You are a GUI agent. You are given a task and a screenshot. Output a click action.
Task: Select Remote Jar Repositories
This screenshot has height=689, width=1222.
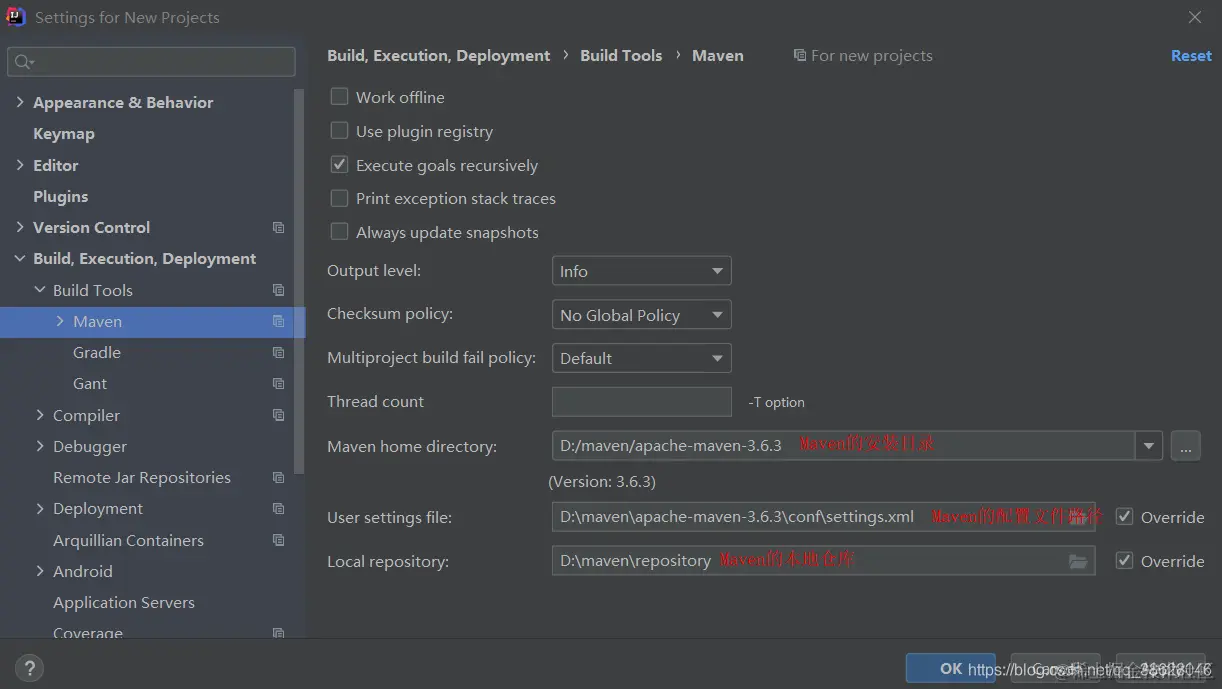coord(142,478)
